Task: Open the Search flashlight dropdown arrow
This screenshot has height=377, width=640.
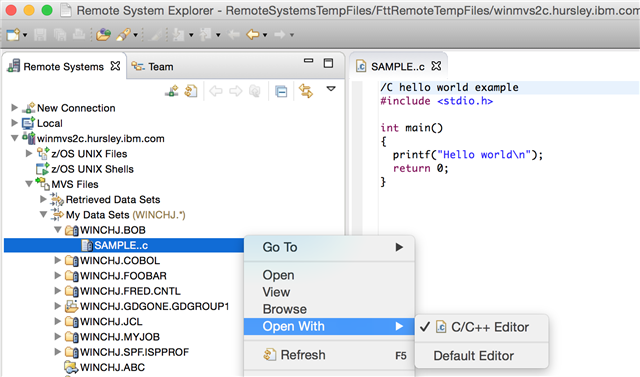Action: 135,35
